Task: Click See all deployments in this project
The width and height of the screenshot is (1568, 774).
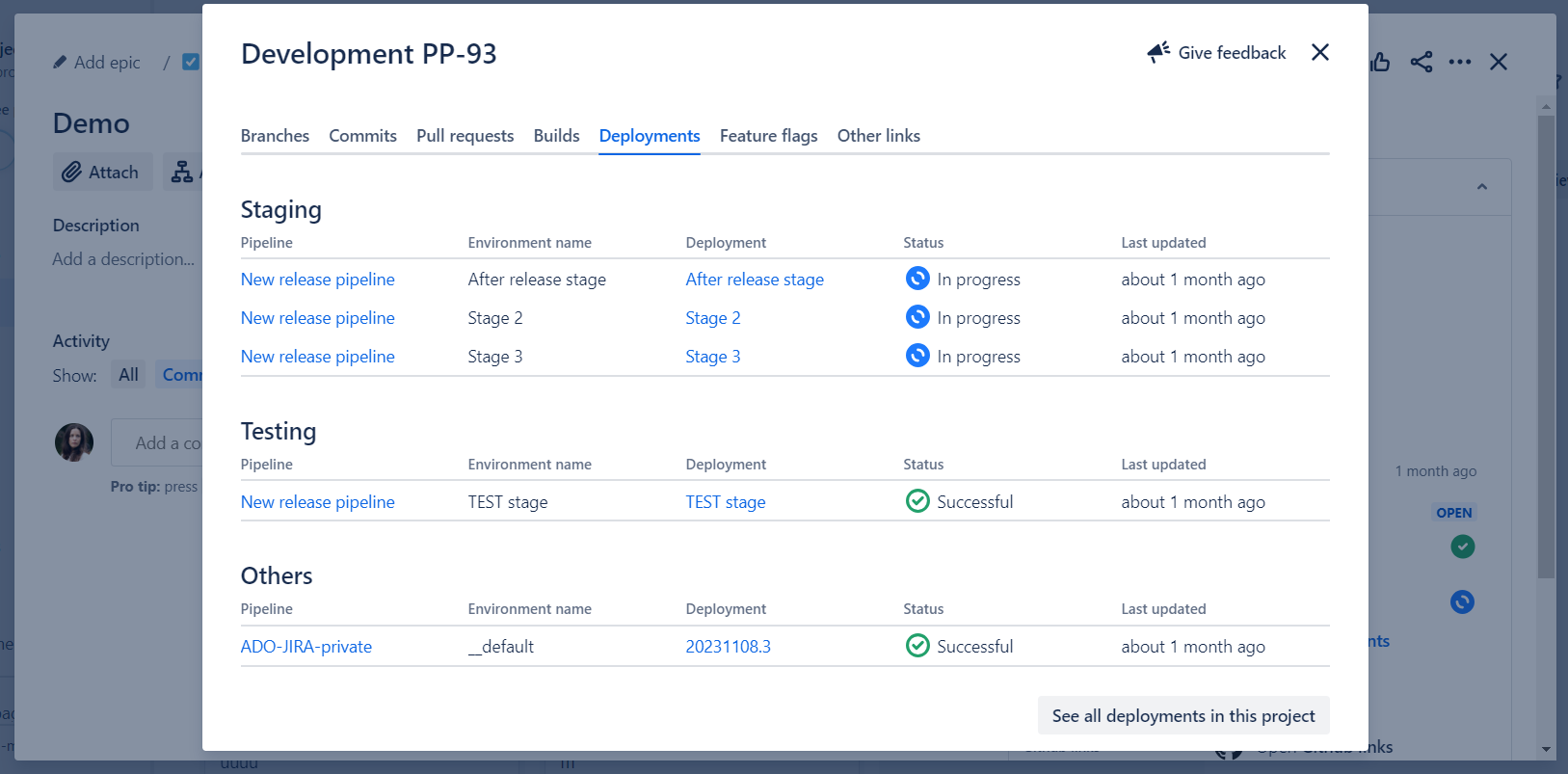Action: 1183,715
